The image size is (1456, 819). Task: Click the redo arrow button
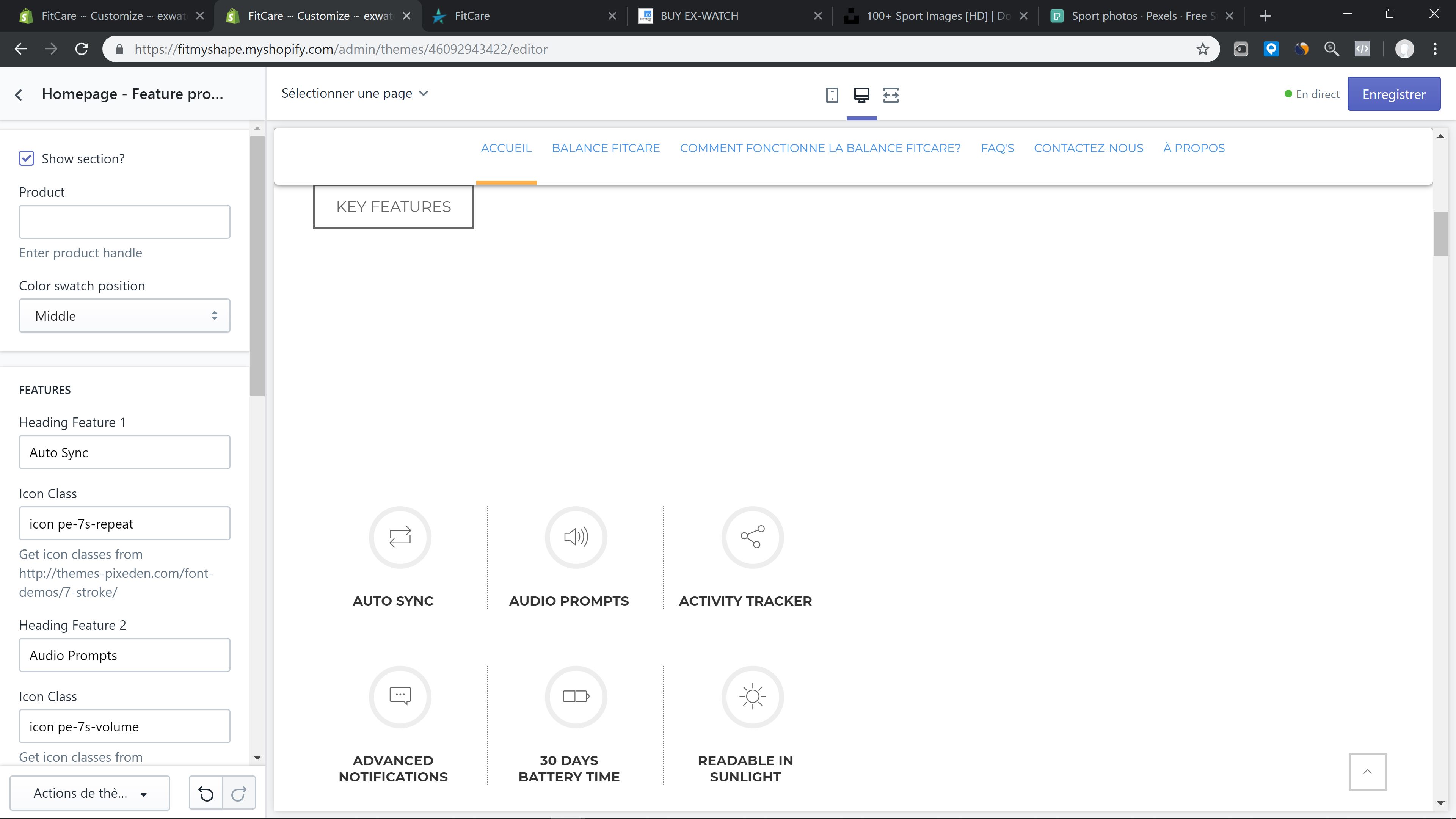[238, 794]
